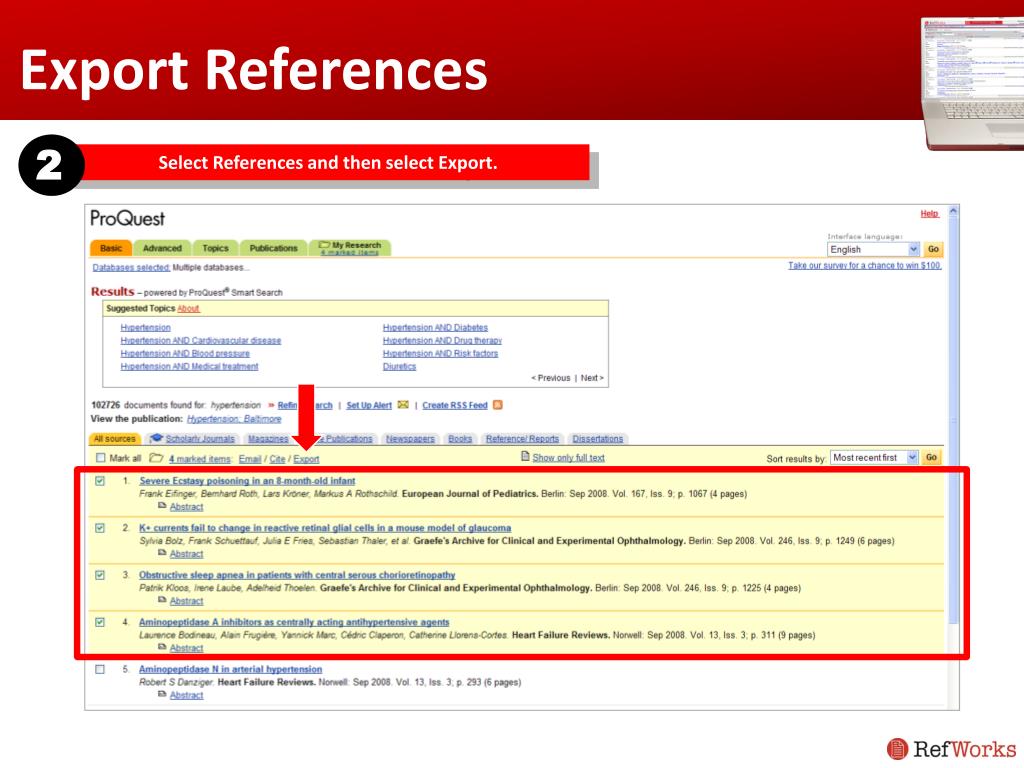
Task: Uncheck result 2 K+ currents checkbox
Action: click(x=100, y=528)
